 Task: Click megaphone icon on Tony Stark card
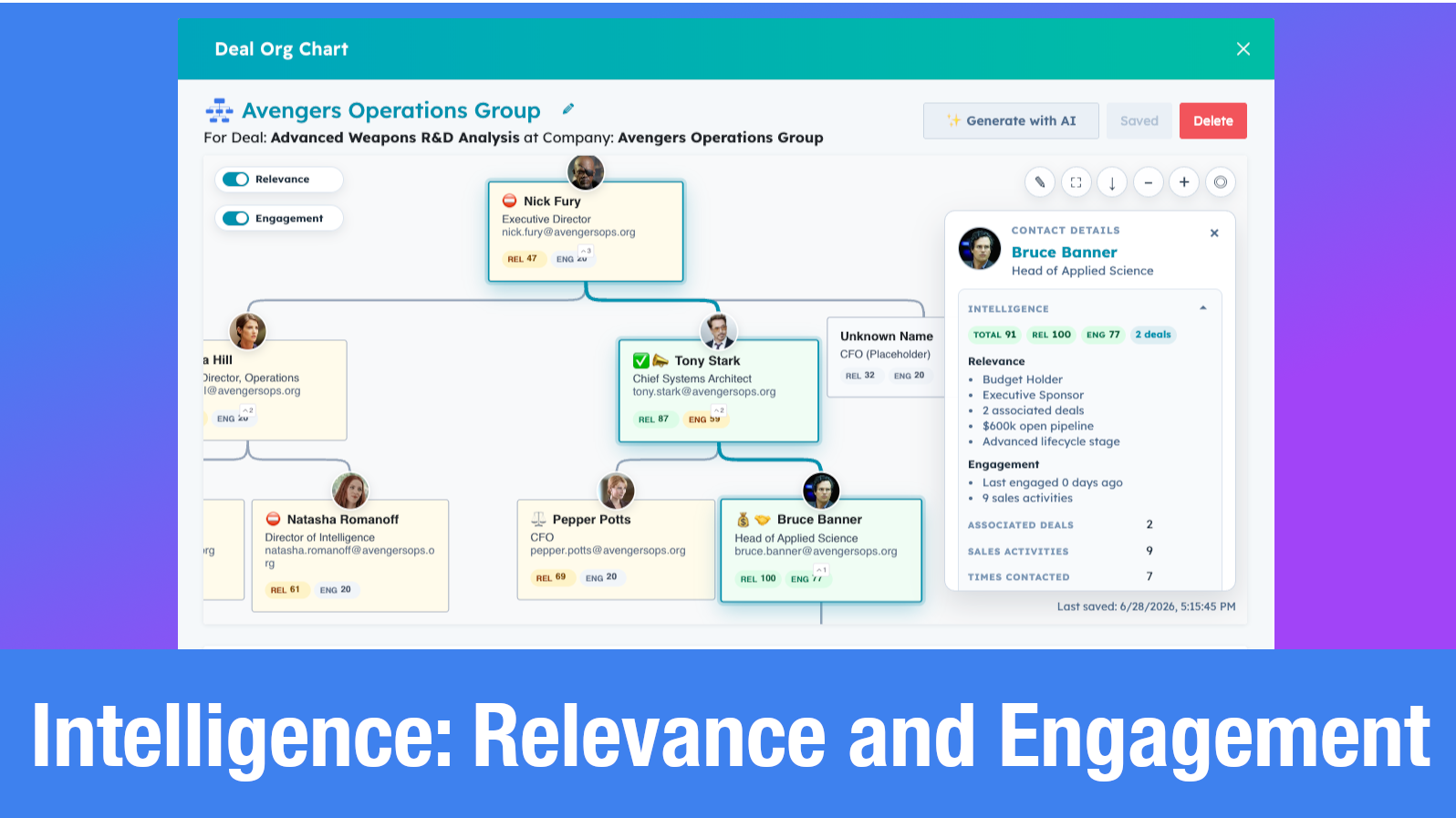pos(660,360)
